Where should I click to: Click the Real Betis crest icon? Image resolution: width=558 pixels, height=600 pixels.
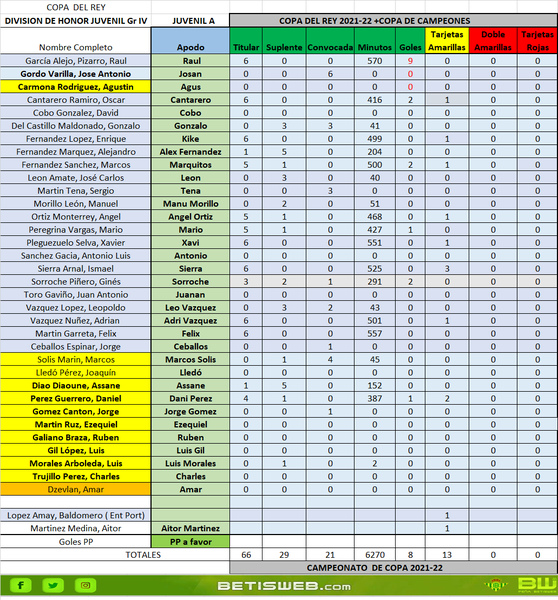(496, 585)
